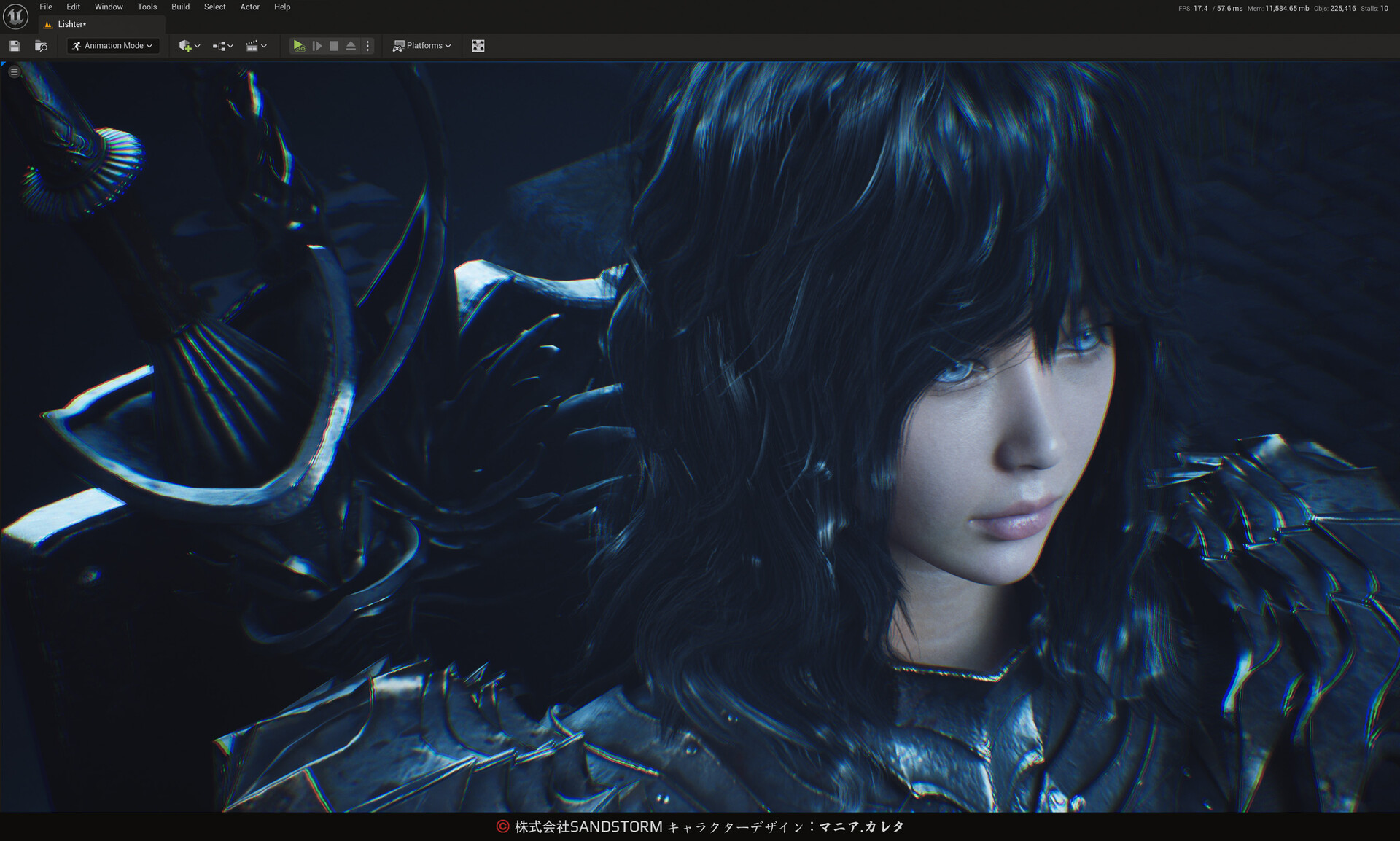Open the Platforms menu
The image size is (1400, 841).
coord(422,46)
